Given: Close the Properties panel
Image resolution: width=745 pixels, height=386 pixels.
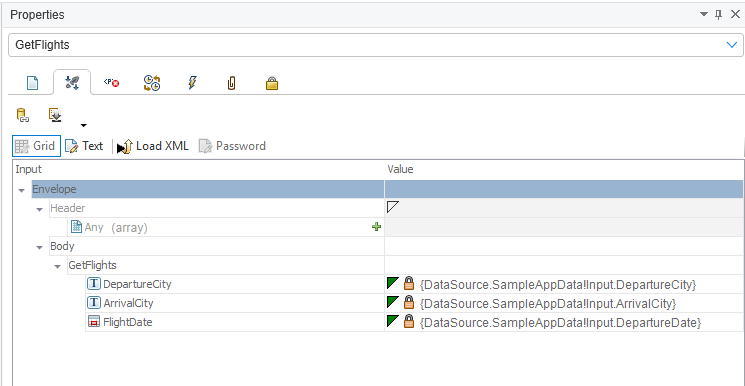Looking at the screenshot, I should pos(735,15).
